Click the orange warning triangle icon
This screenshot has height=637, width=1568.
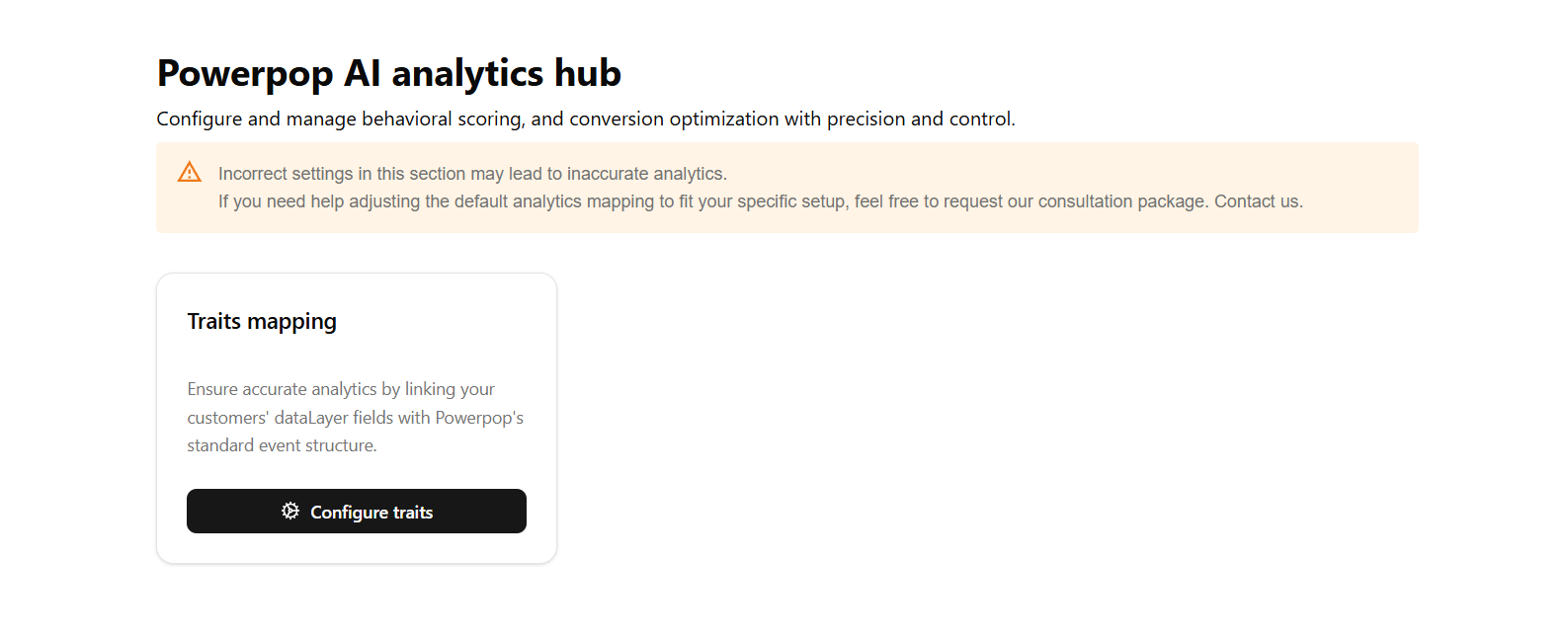tap(190, 173)
